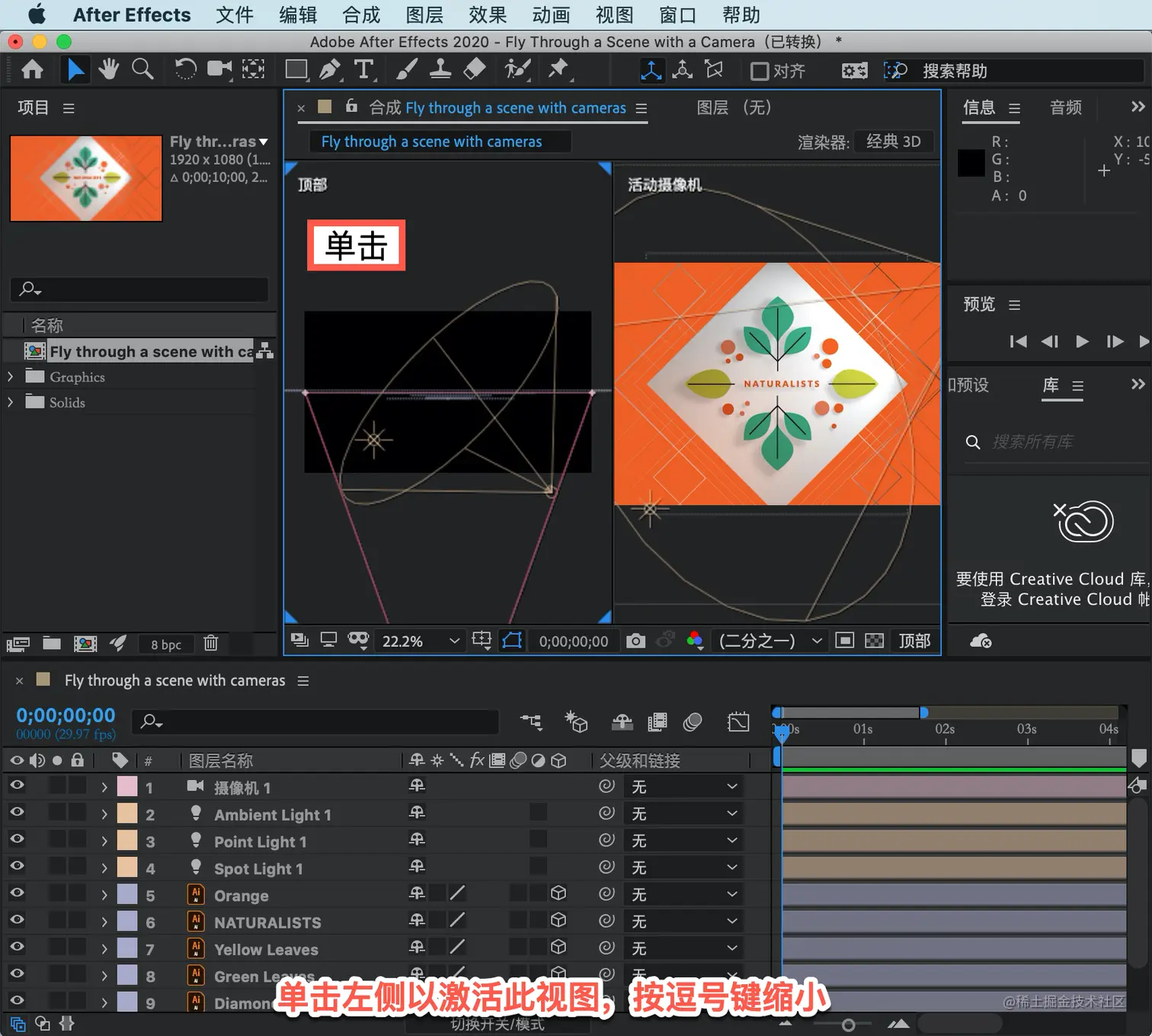Open the composition mini-flowchart icon
Image resolution: width=1152 pixels, height=1036 pixels.
tap(531, 722)
